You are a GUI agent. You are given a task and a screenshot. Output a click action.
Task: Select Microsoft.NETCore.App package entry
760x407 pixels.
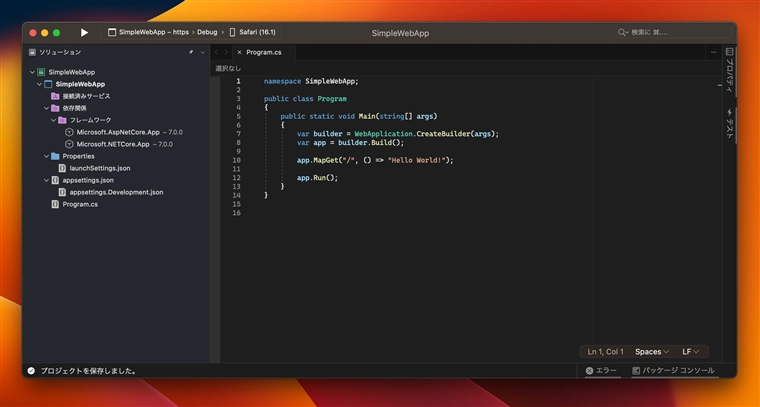tap(113, 144)
